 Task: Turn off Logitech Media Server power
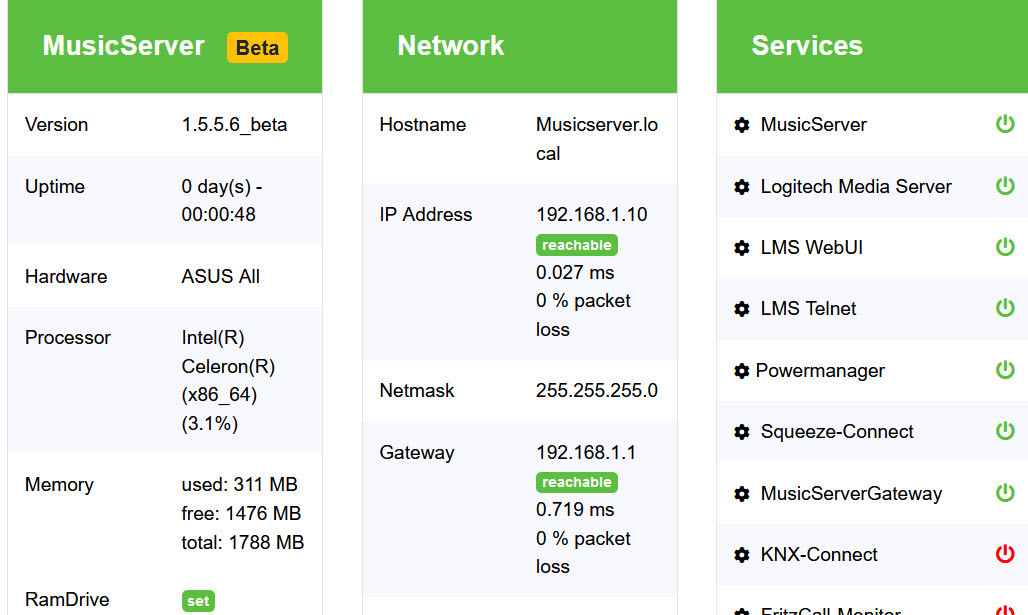tap(1005, 186)
